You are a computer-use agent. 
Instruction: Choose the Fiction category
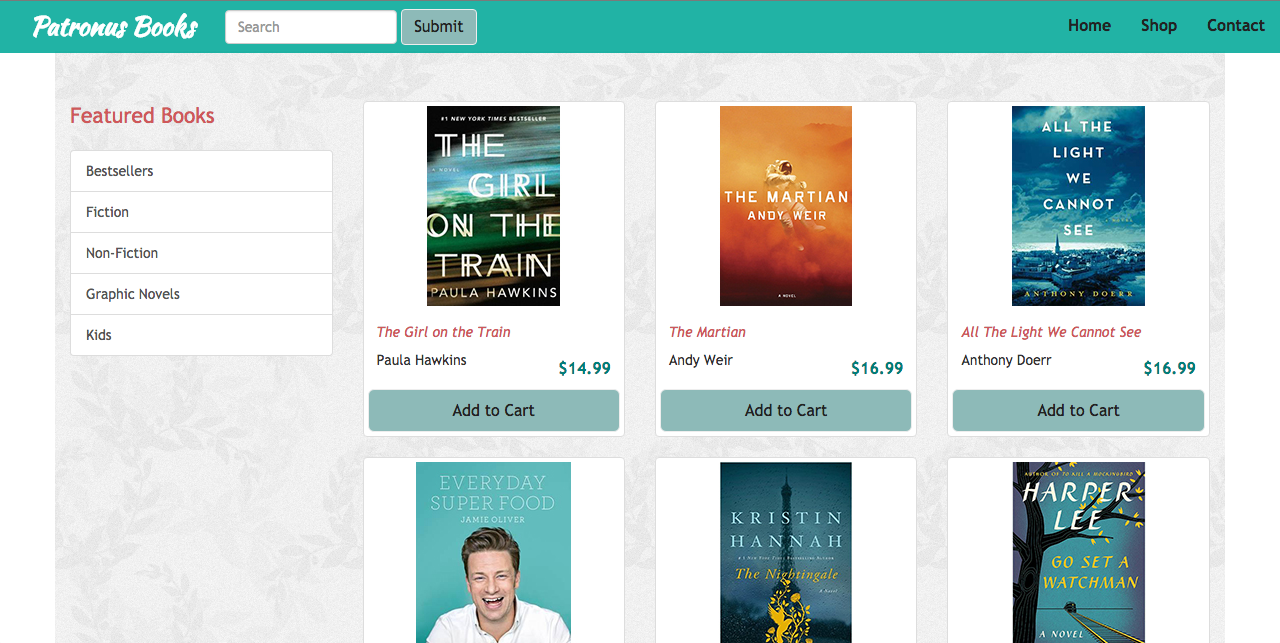(x=201, y=212)
